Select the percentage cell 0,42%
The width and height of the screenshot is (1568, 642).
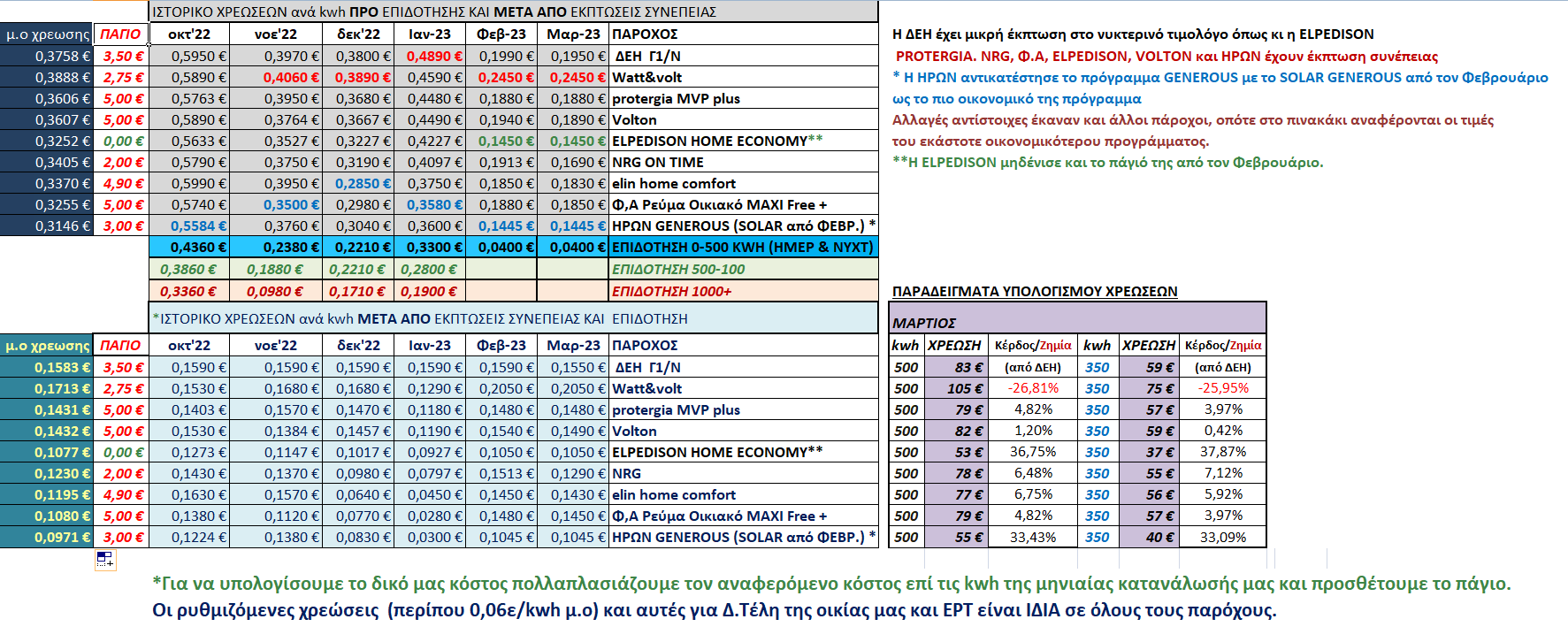pos(1223,431)
